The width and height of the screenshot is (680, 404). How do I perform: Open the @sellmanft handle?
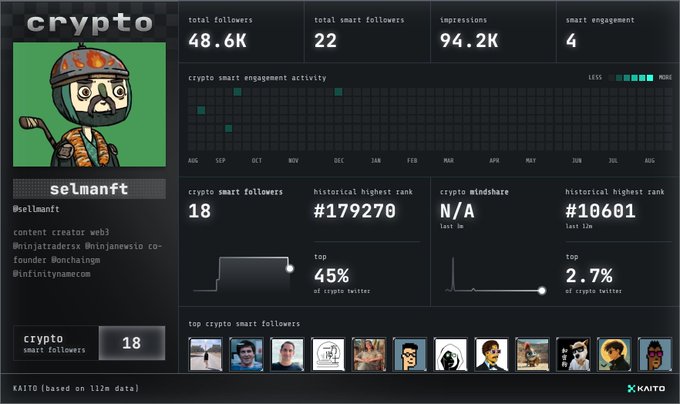pos(36,209)
